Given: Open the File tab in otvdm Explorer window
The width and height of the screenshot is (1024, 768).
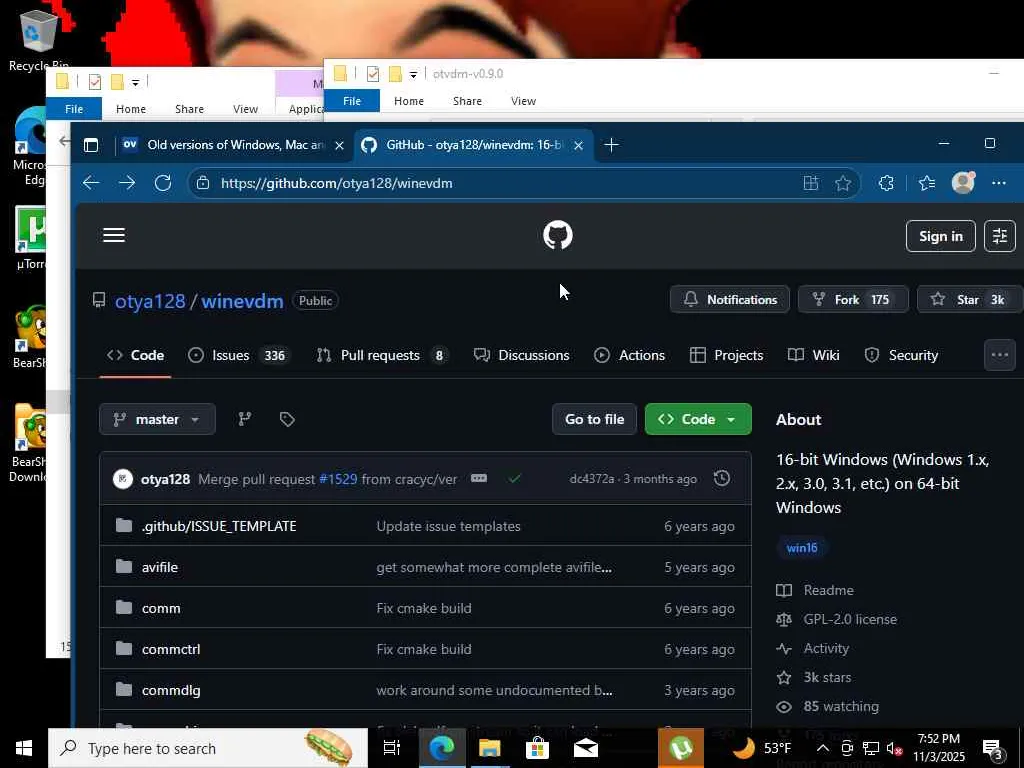Looking at the screenshot, I should coord(352,101).
